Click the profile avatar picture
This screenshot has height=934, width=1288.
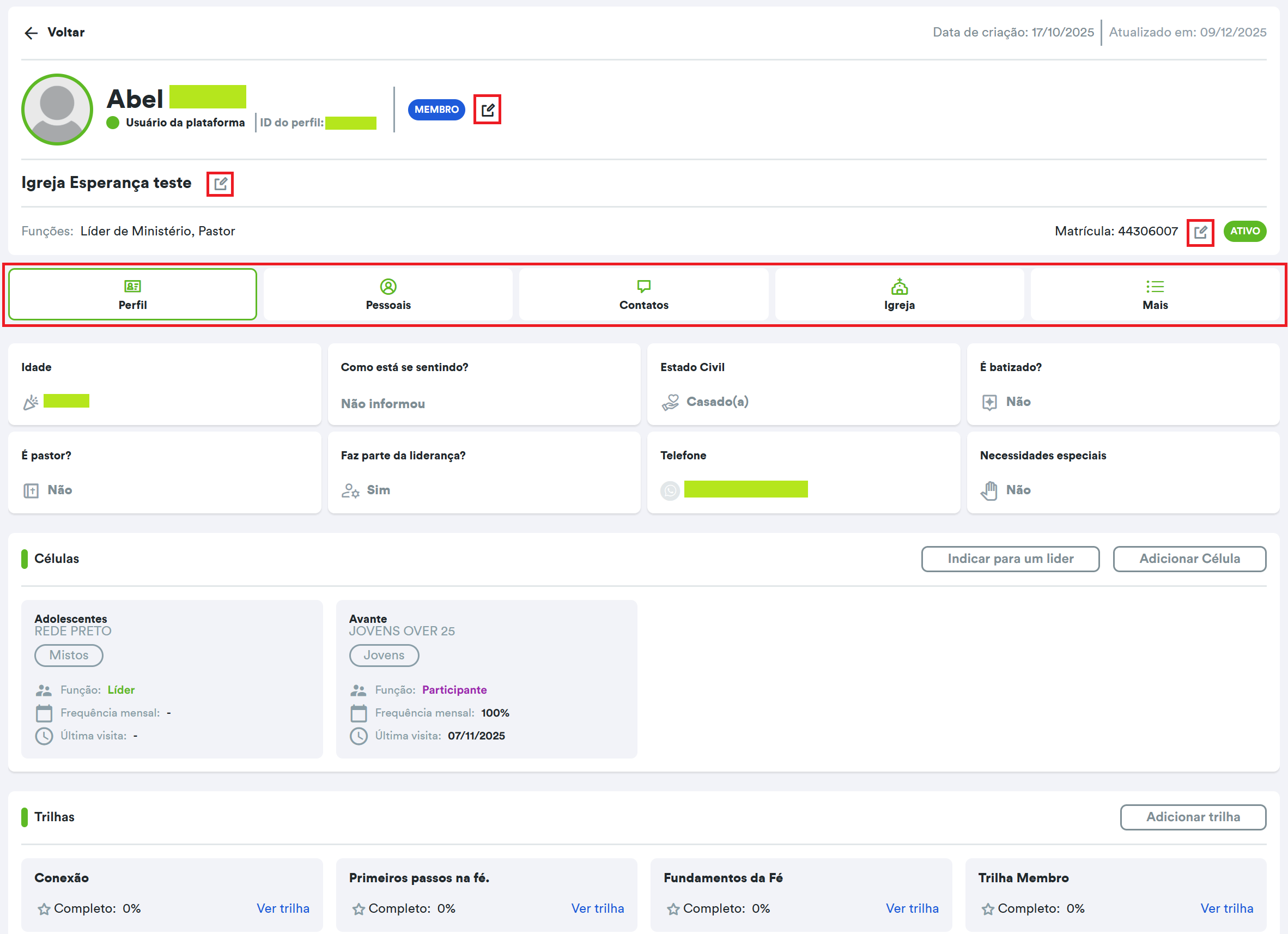pyautogui.click(x=57, y=110)
